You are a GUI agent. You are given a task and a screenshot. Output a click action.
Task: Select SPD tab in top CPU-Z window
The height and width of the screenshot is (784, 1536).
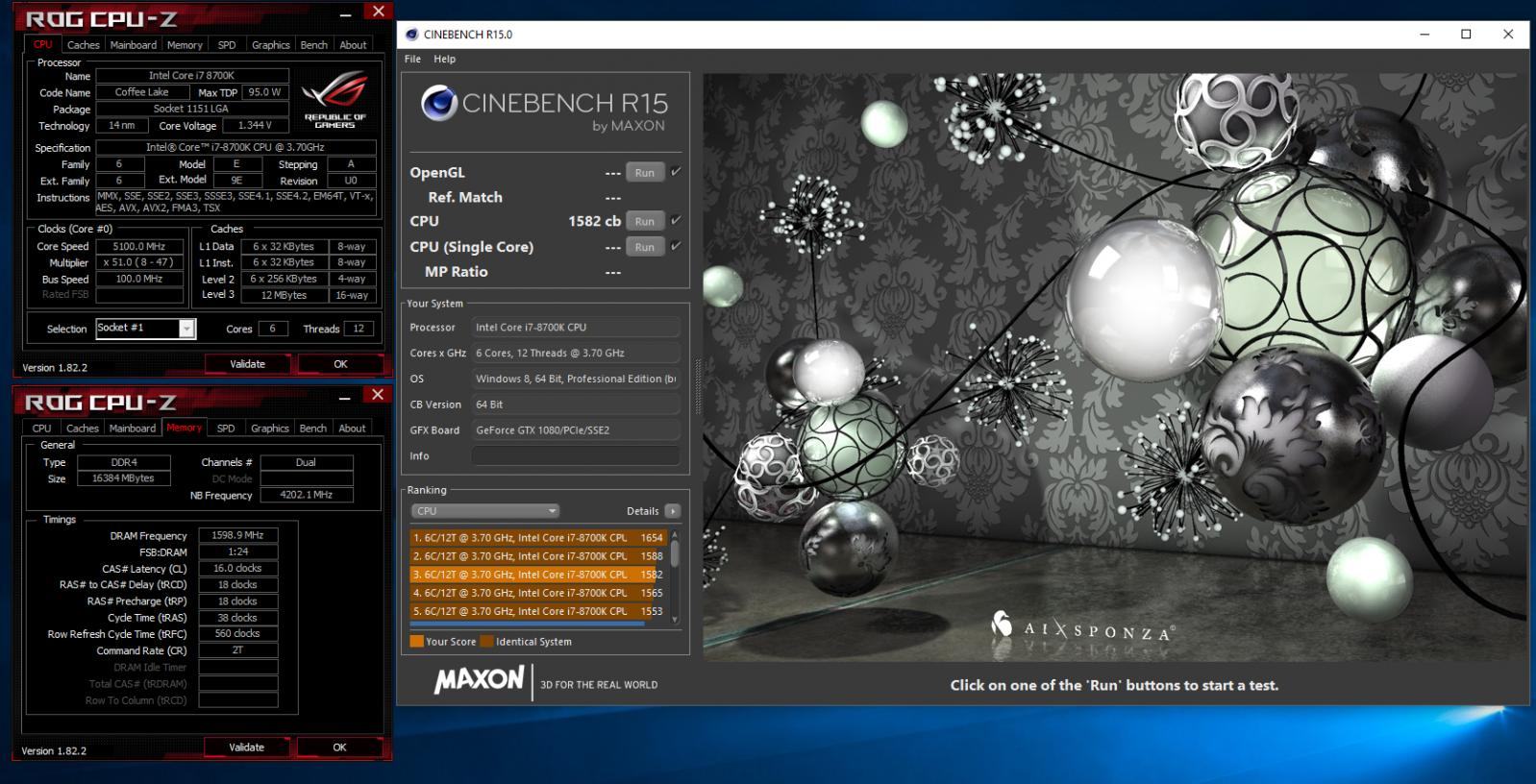click(227, 45)
